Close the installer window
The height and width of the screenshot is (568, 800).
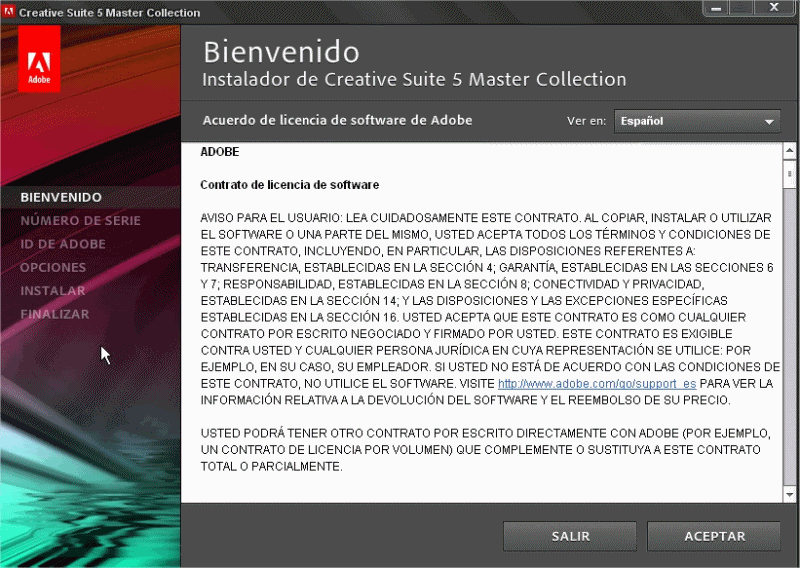[x=774, y=8]
